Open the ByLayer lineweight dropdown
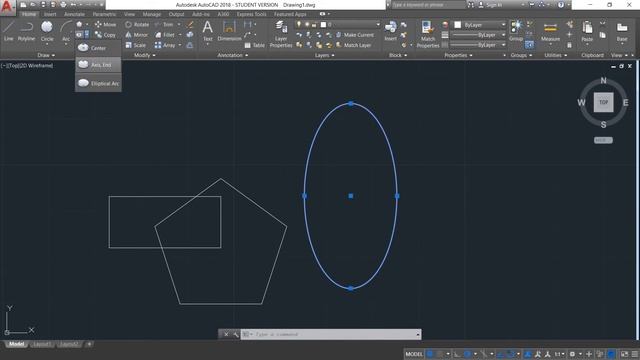The height and width of the screenshot is (360, 640). point(478,35)
